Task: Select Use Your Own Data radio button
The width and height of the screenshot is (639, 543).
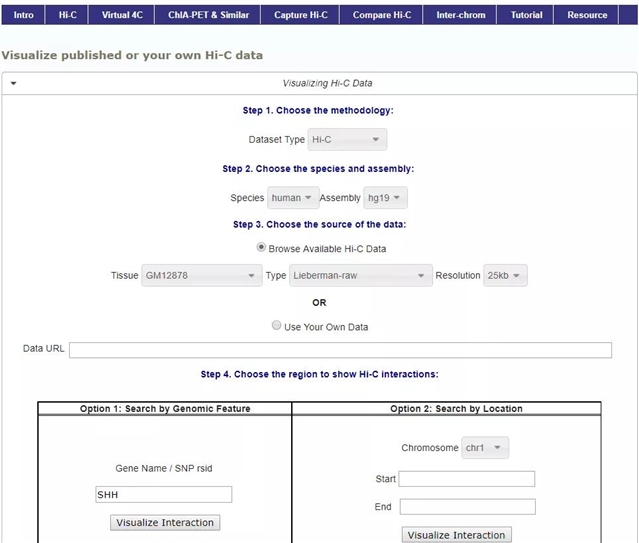Action: pos(277,326)
